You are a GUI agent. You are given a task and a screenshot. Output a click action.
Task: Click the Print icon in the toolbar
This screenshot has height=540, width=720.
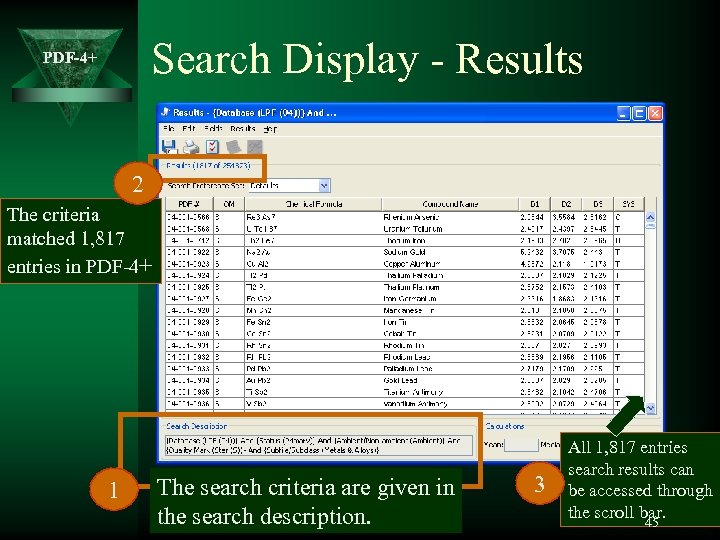point(191,147)
